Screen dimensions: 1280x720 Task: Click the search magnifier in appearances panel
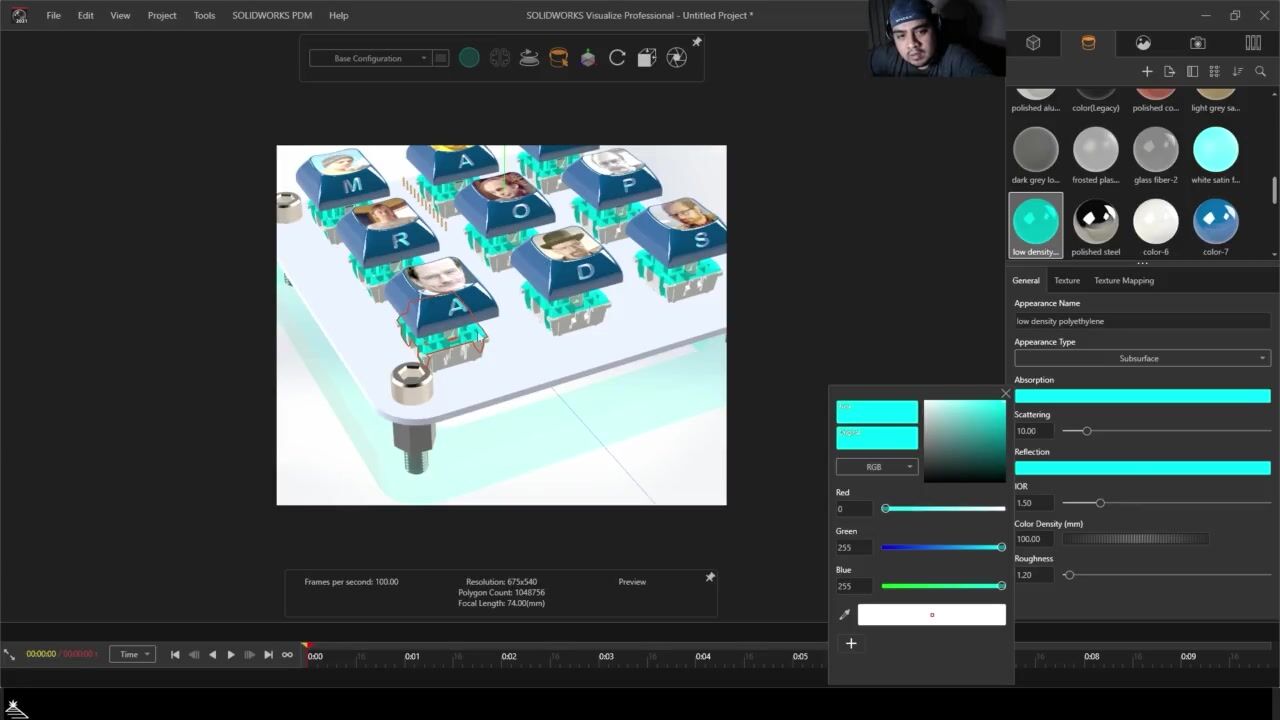click(1260, 72)
